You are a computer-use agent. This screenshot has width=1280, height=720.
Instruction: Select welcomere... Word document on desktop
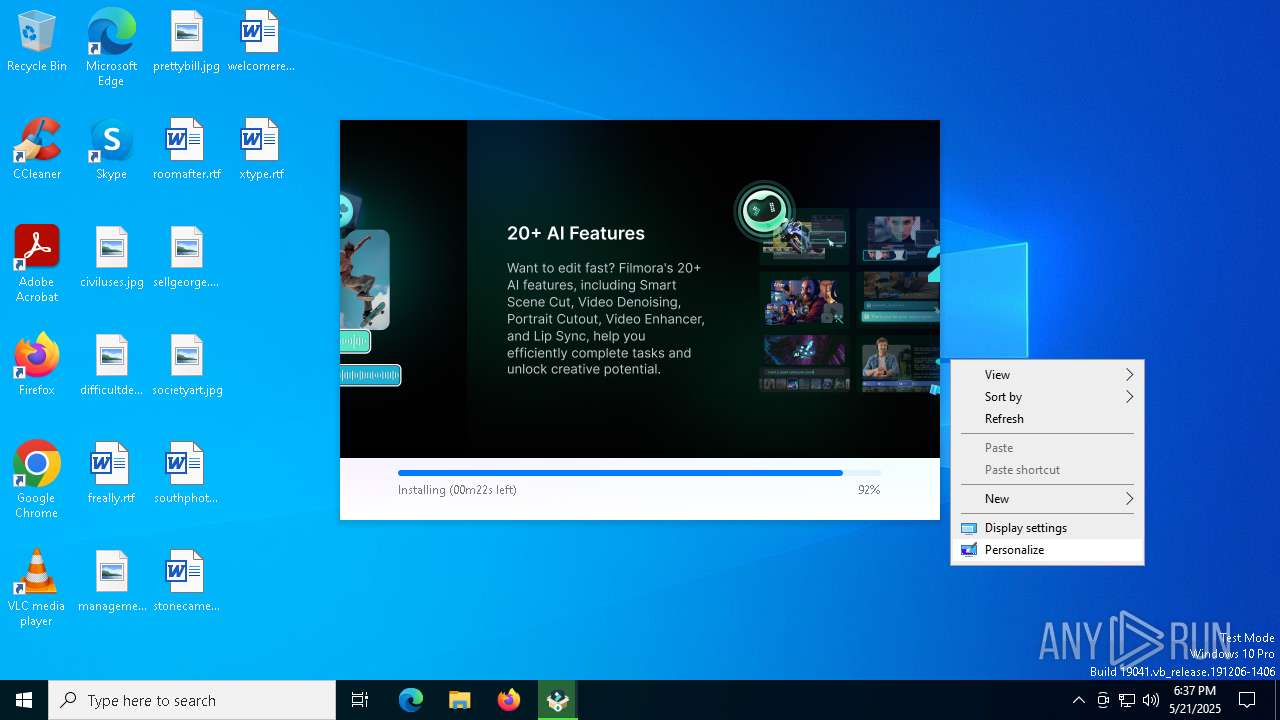click(x=260, y=41)
